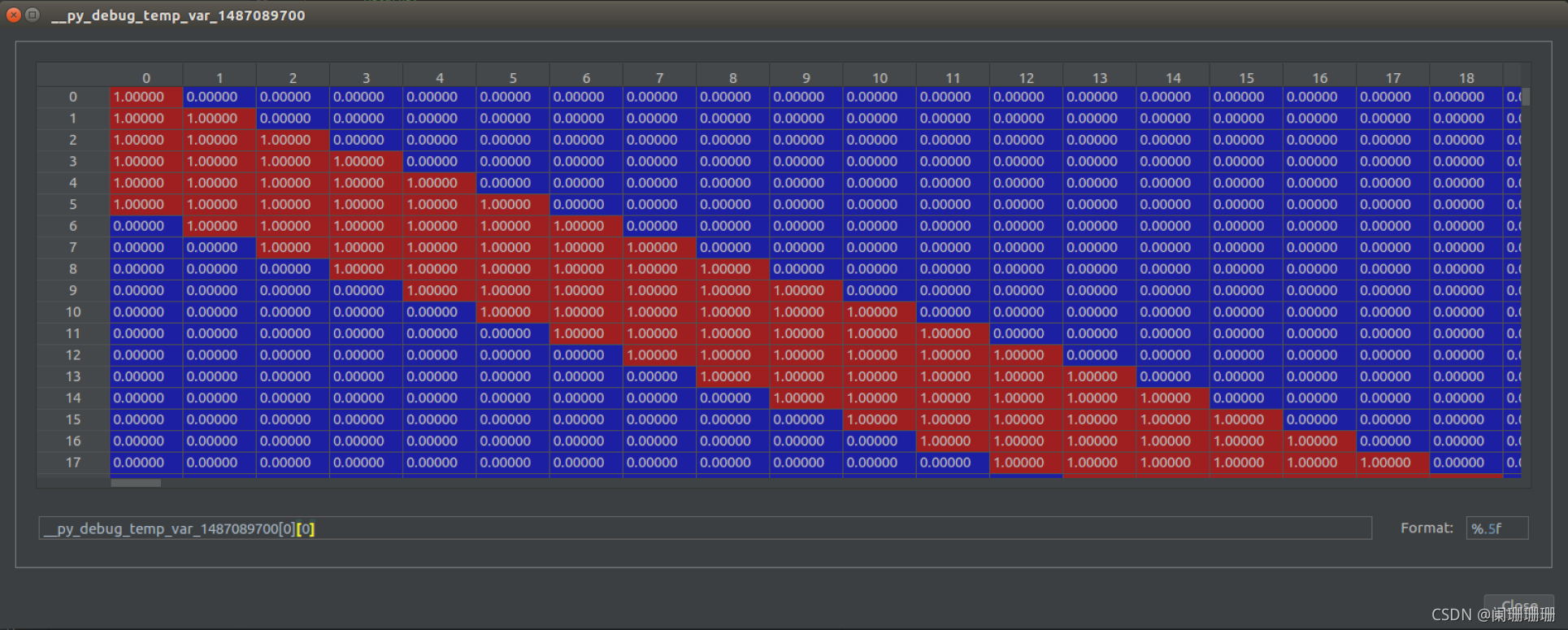This screenshot has height=630, width=1568.
Task: Click cell row 14, column 9 showing 1.00000
Action: [x=806, y=398]
